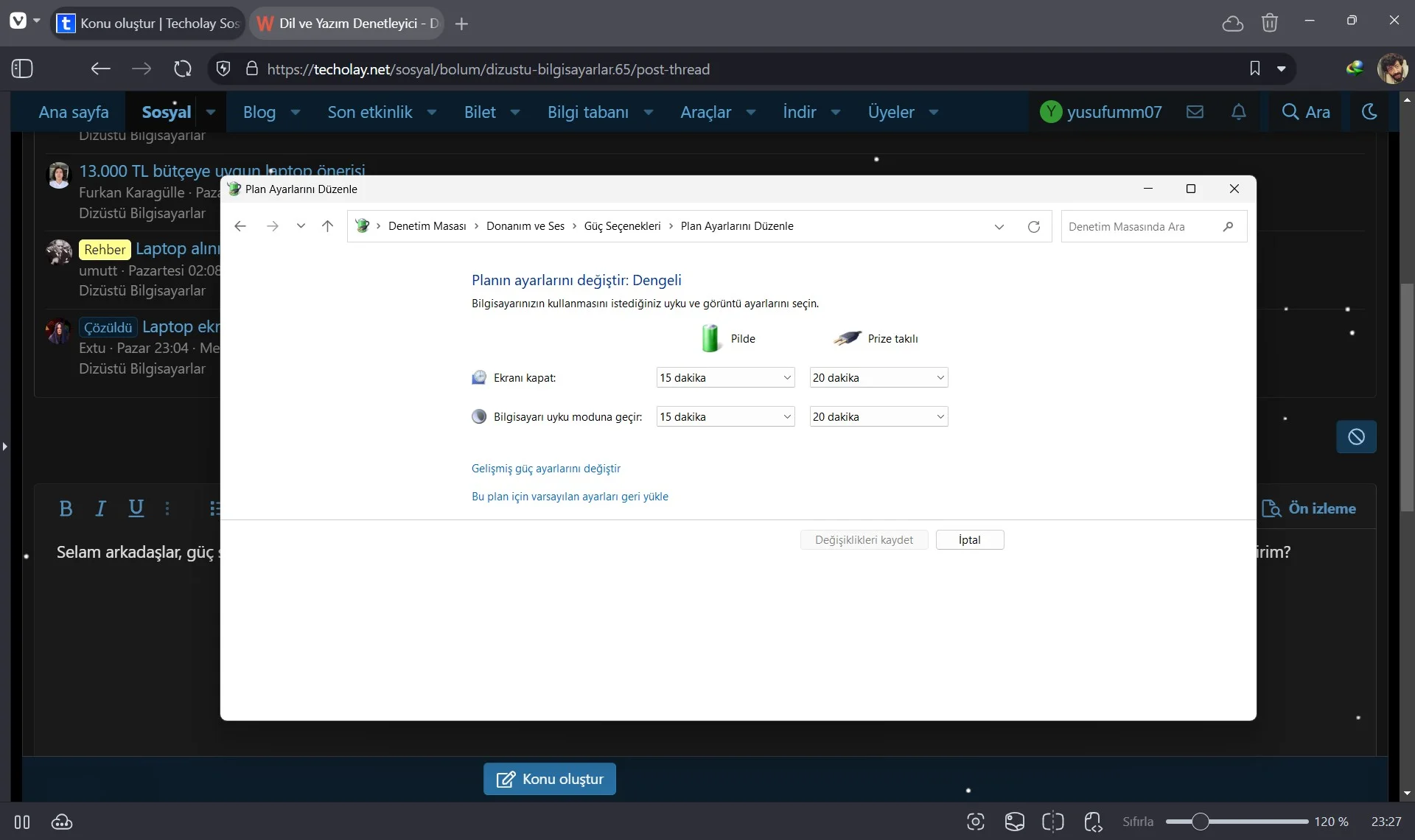The image size is (1415, 840).
Task: Go up one level in Control Panel
Action: (328, 226)
